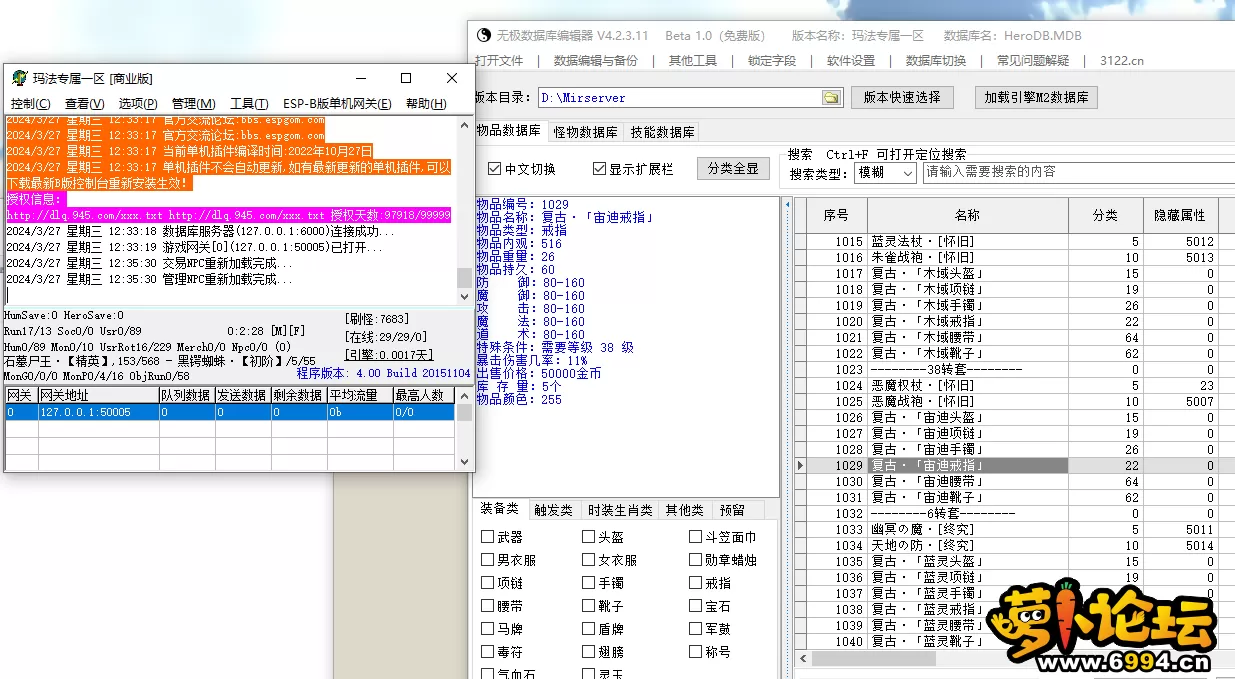Switch to the 装备类 tab

pyautogui.click(x=500, y=509)
